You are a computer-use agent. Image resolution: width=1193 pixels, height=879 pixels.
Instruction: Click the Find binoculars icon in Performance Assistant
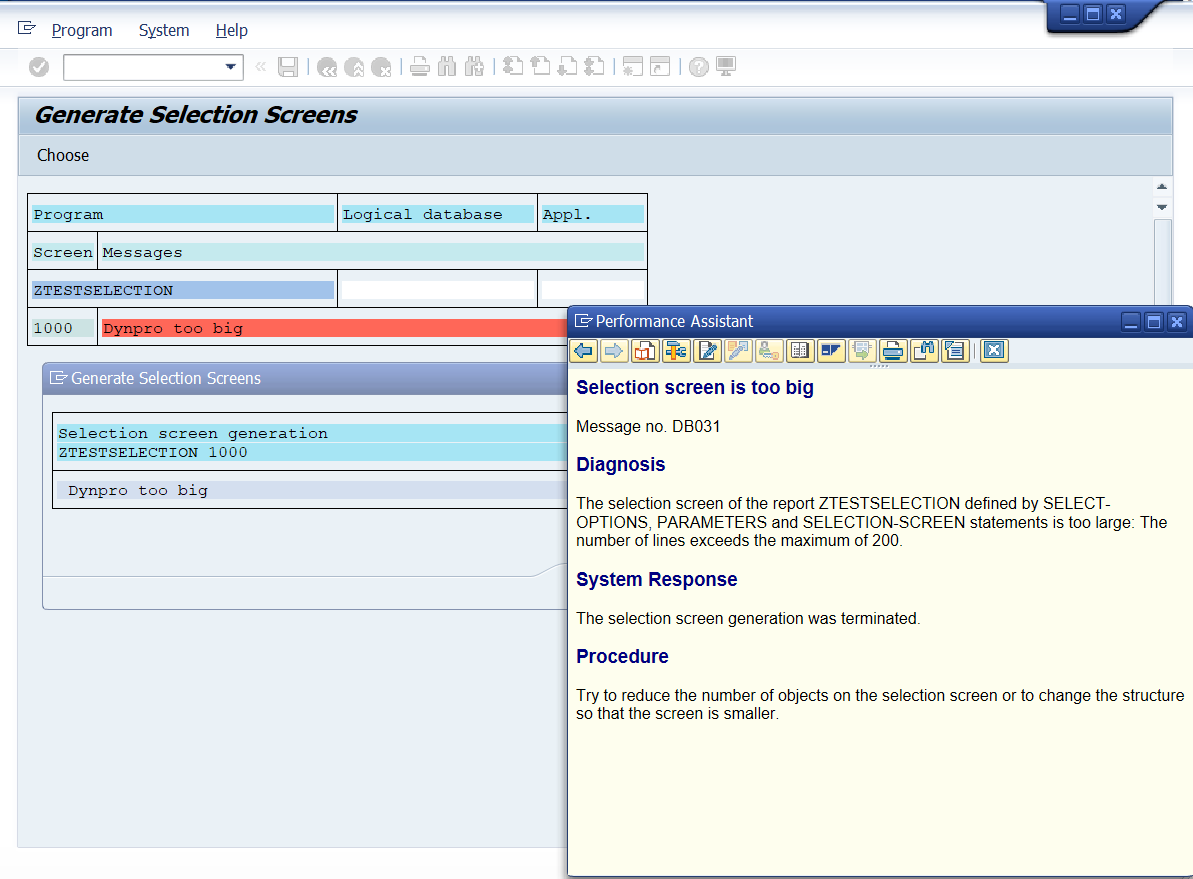(x=924, y=351)
